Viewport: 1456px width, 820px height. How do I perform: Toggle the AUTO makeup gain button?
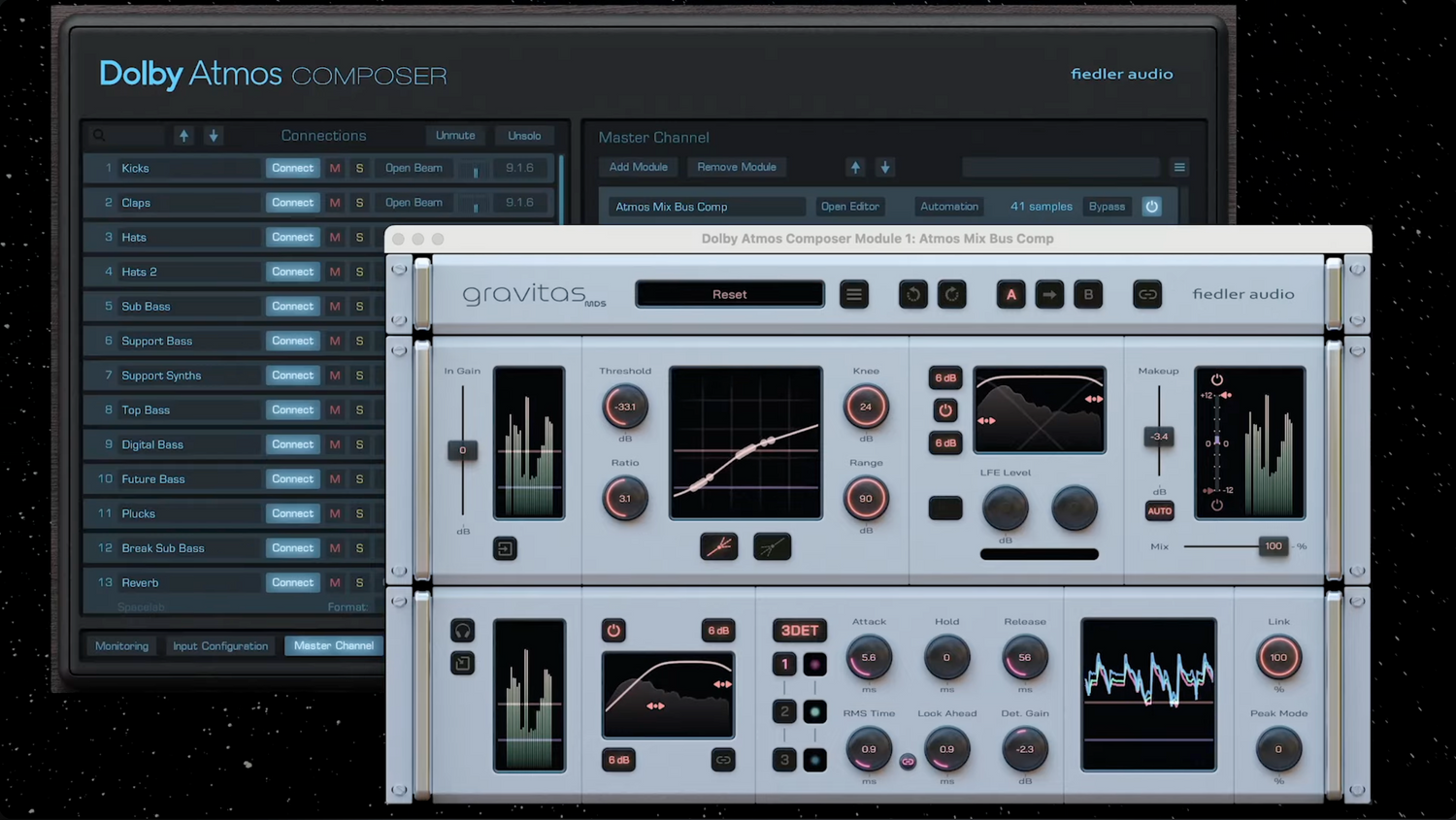[1159, 511]
